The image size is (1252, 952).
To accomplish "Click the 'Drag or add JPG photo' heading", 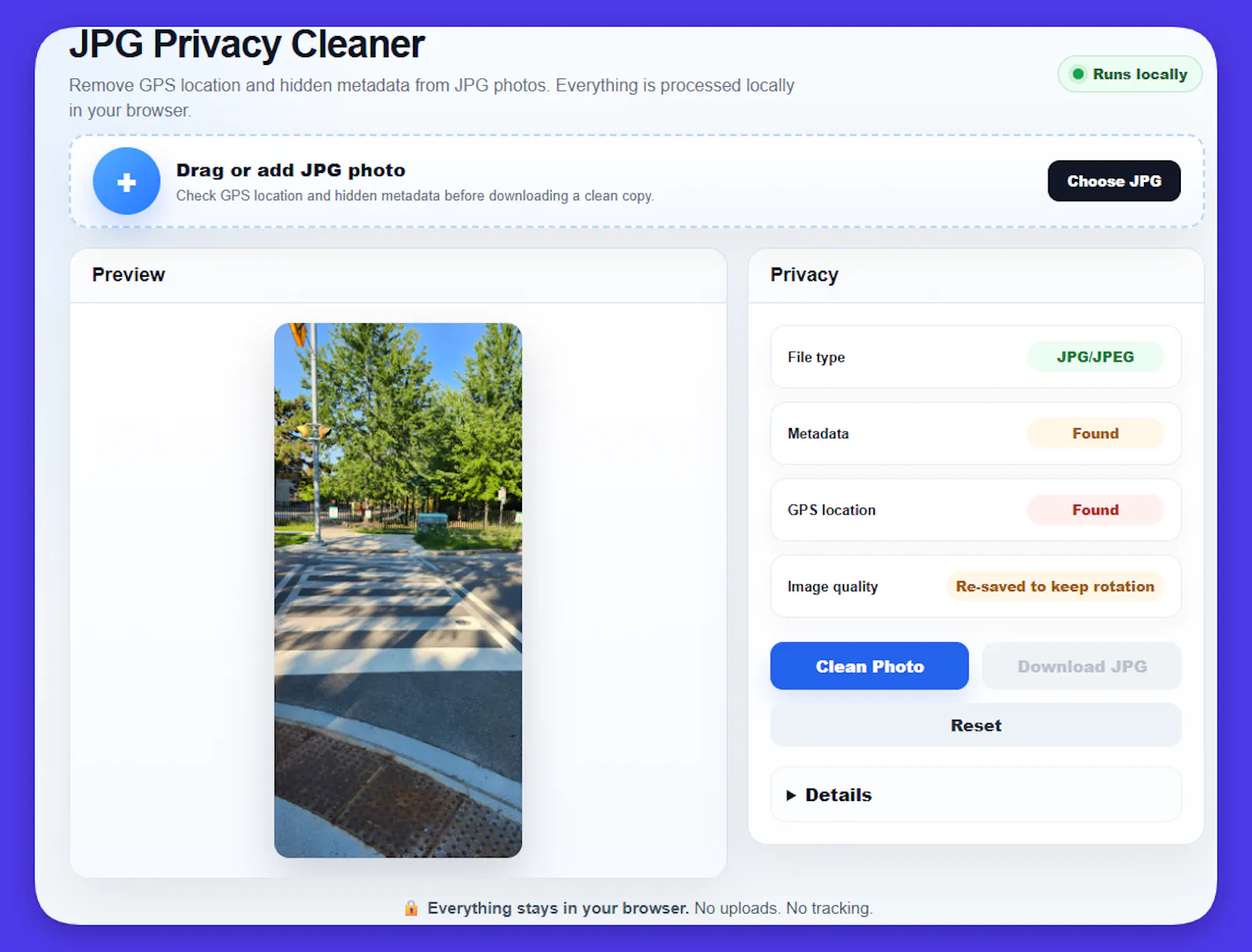I will [290, 171].
